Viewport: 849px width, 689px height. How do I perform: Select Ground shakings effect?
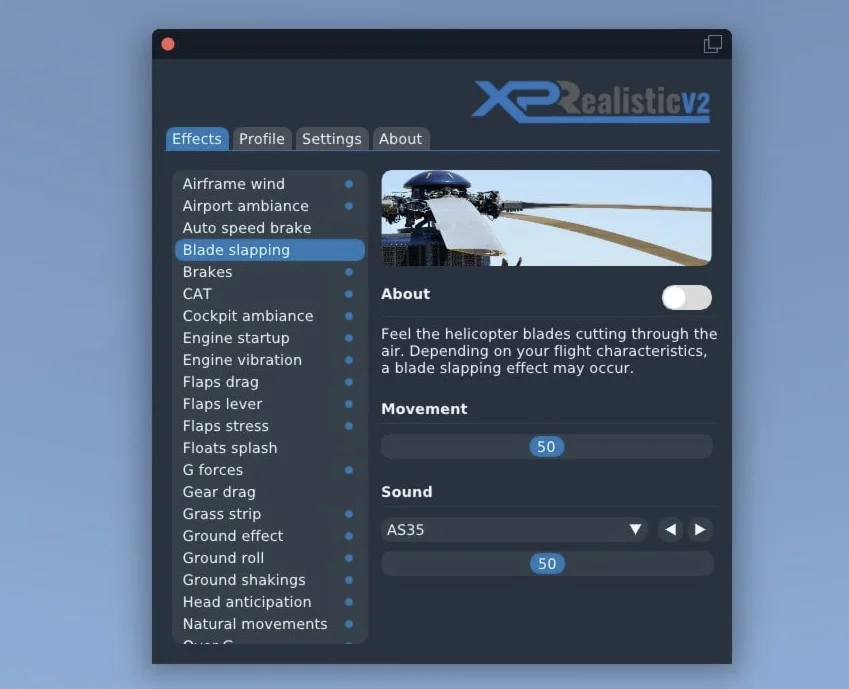[x=270, y=580]
